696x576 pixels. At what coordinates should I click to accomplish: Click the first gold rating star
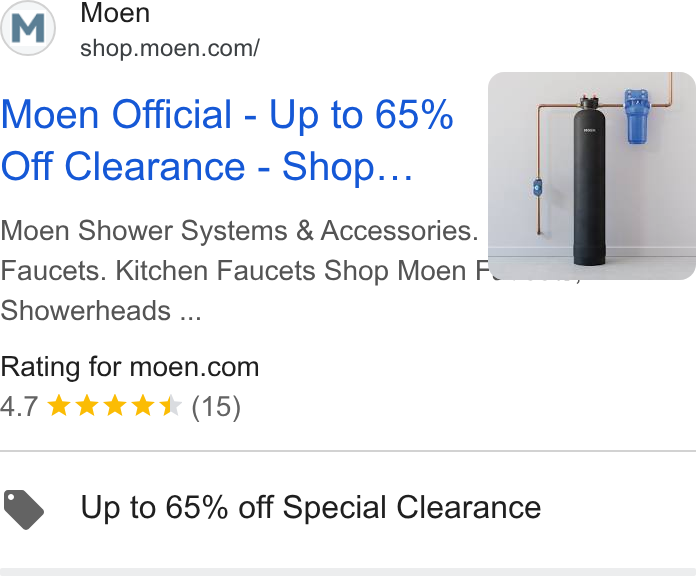pyautogui.click(x=59, y=406)
